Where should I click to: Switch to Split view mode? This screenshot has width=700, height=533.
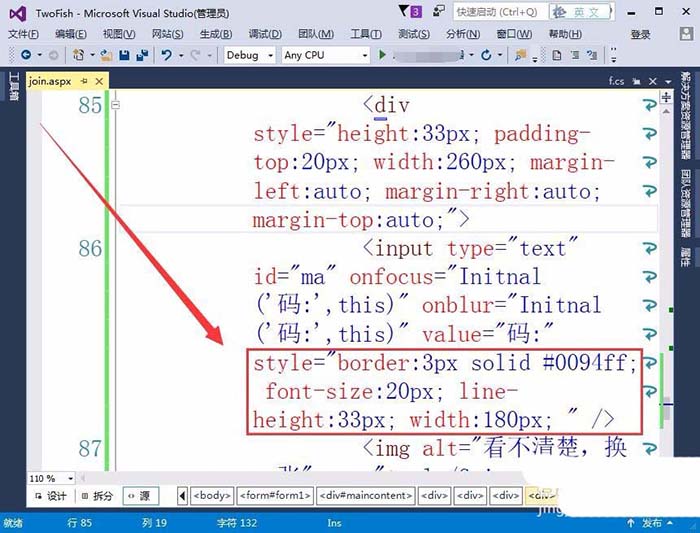click(98, 496)
